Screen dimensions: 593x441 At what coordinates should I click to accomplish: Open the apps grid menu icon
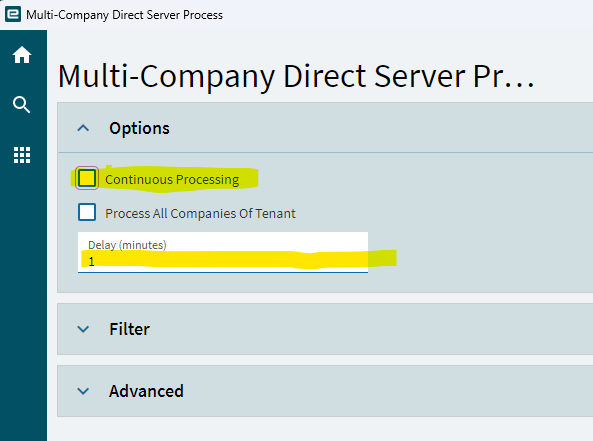22,155
